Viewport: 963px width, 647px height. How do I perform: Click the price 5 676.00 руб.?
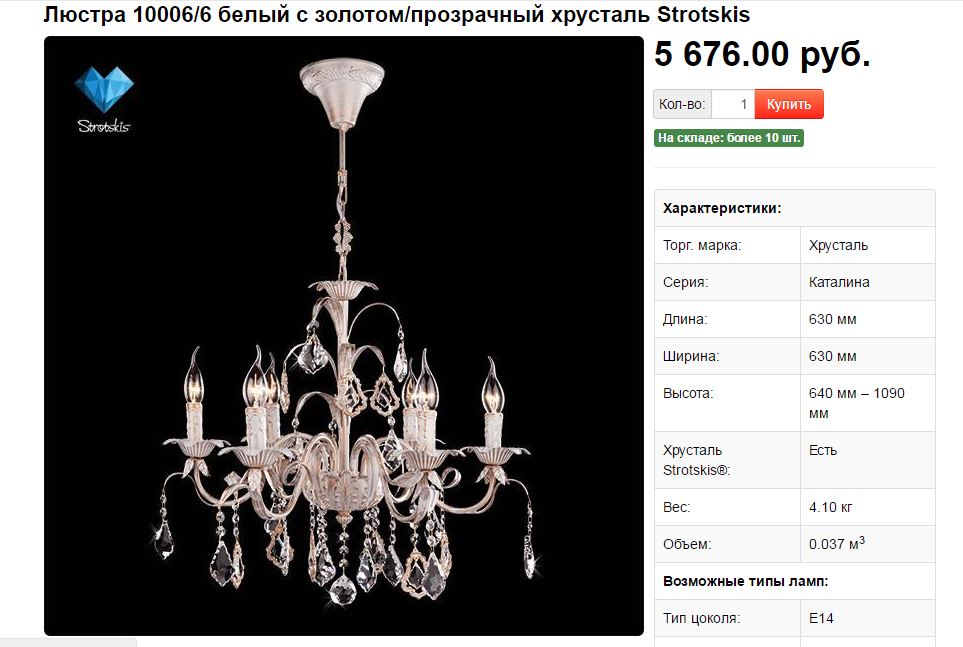[762, 54]
